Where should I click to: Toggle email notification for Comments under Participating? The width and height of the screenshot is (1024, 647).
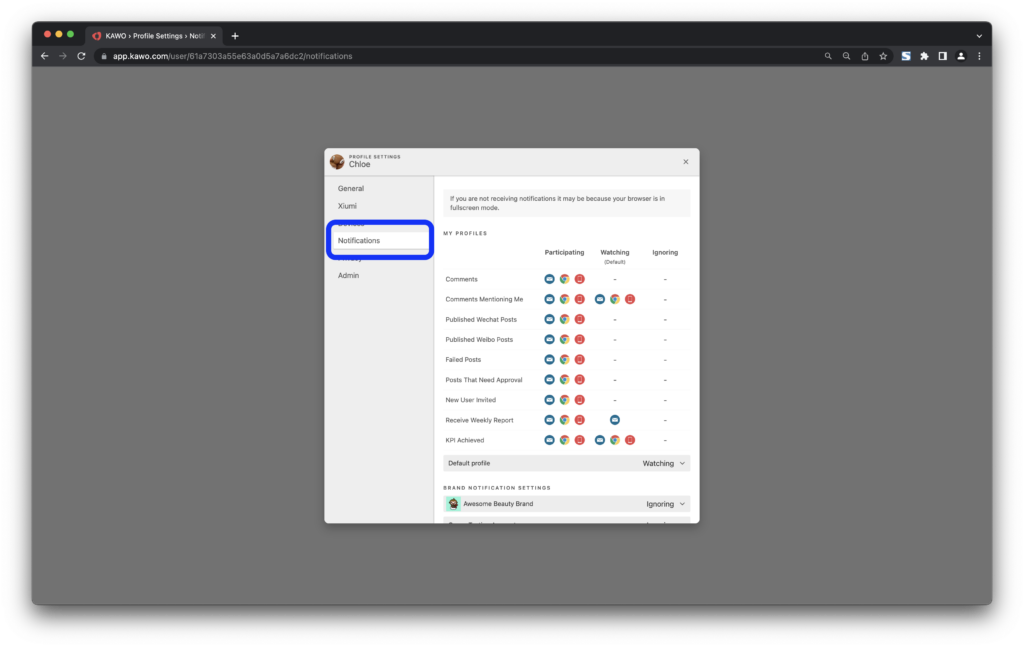549,279
